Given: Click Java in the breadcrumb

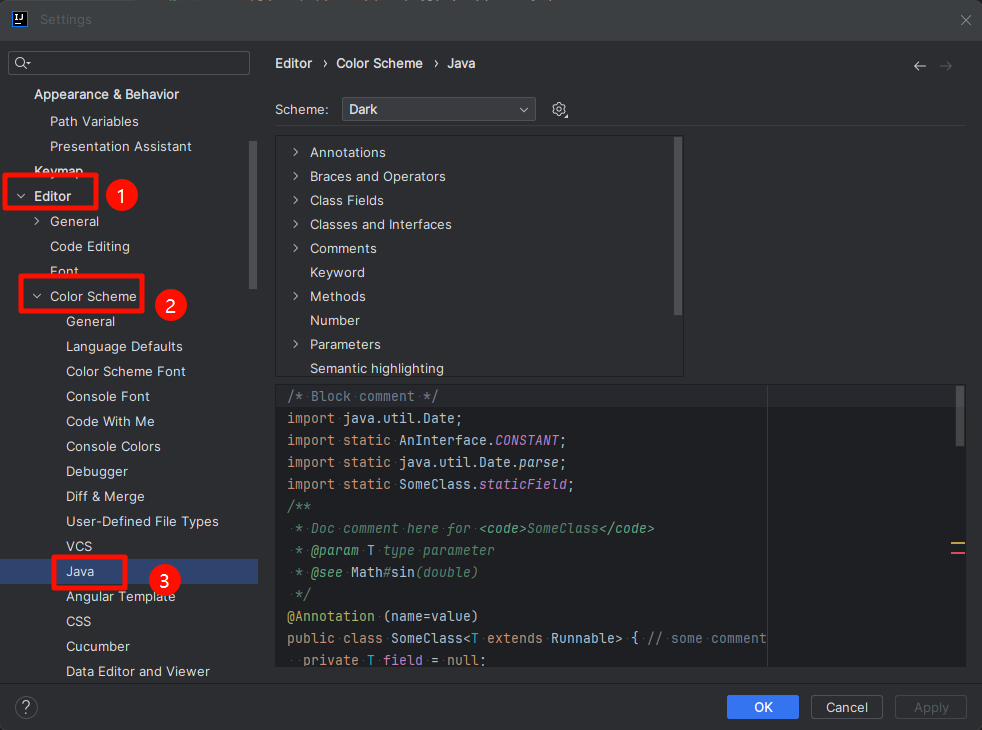Looking at the screenshot, I should [461, 63].
